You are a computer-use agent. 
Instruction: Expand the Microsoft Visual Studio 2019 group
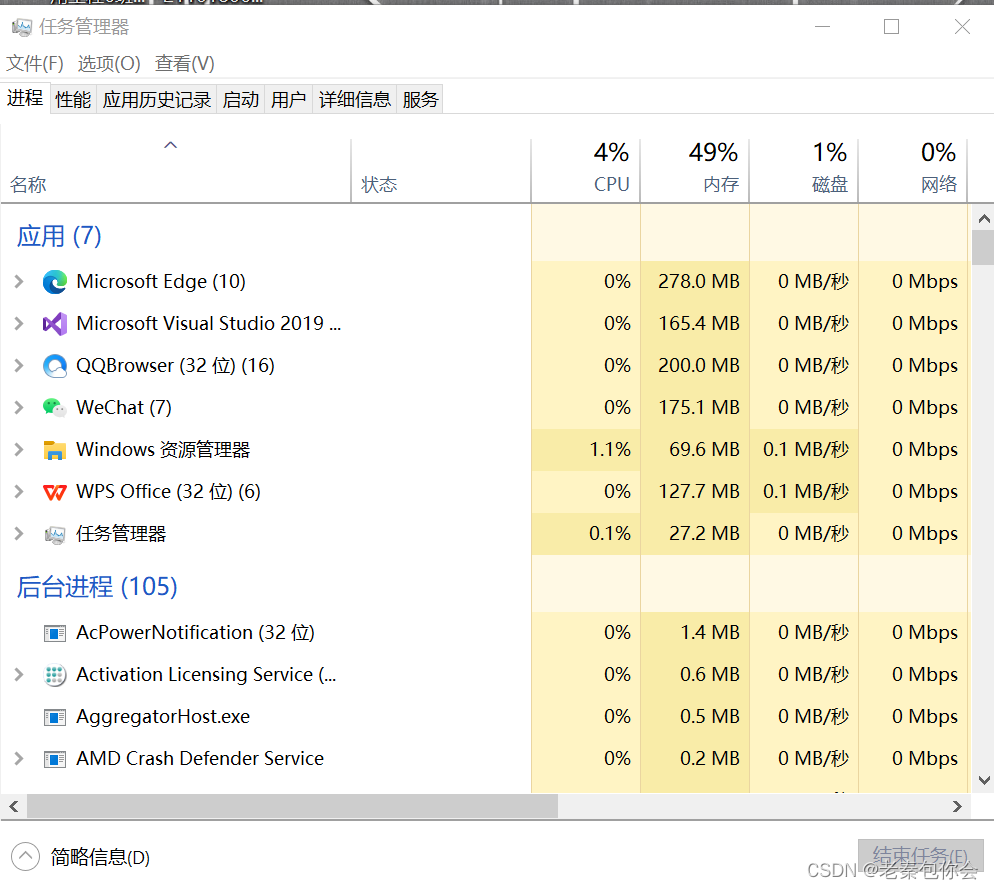[19, 324]
